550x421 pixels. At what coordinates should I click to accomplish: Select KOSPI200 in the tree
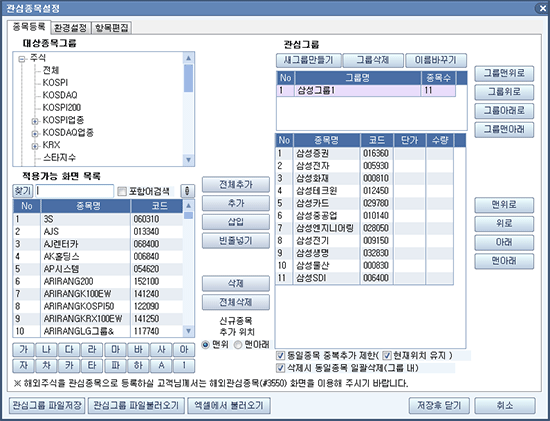tap(62, 107)
